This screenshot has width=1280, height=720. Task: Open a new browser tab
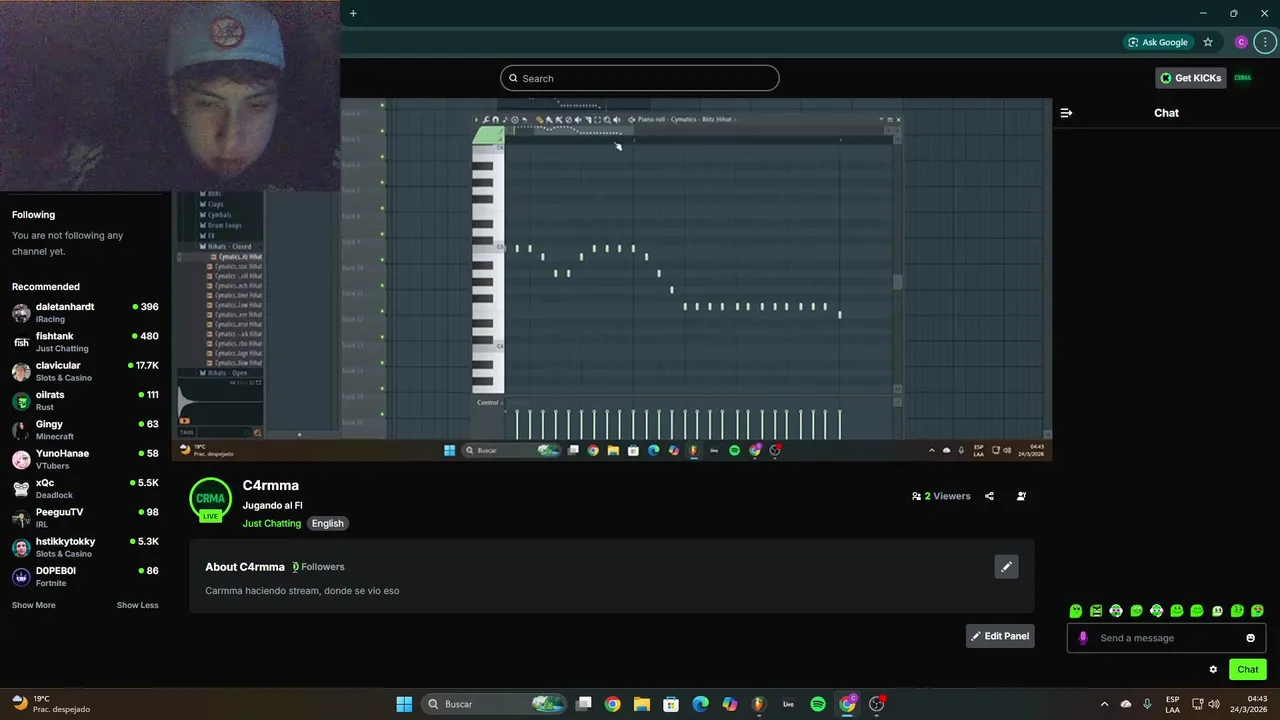353,13
